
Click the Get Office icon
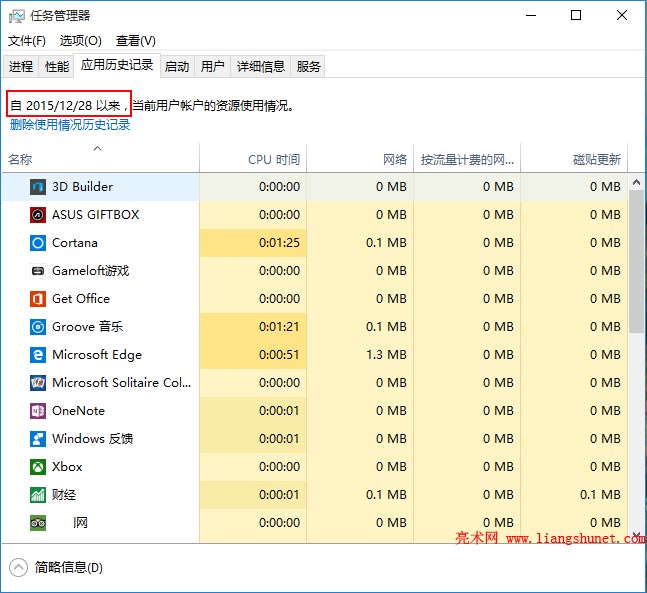tap(38, 299)
